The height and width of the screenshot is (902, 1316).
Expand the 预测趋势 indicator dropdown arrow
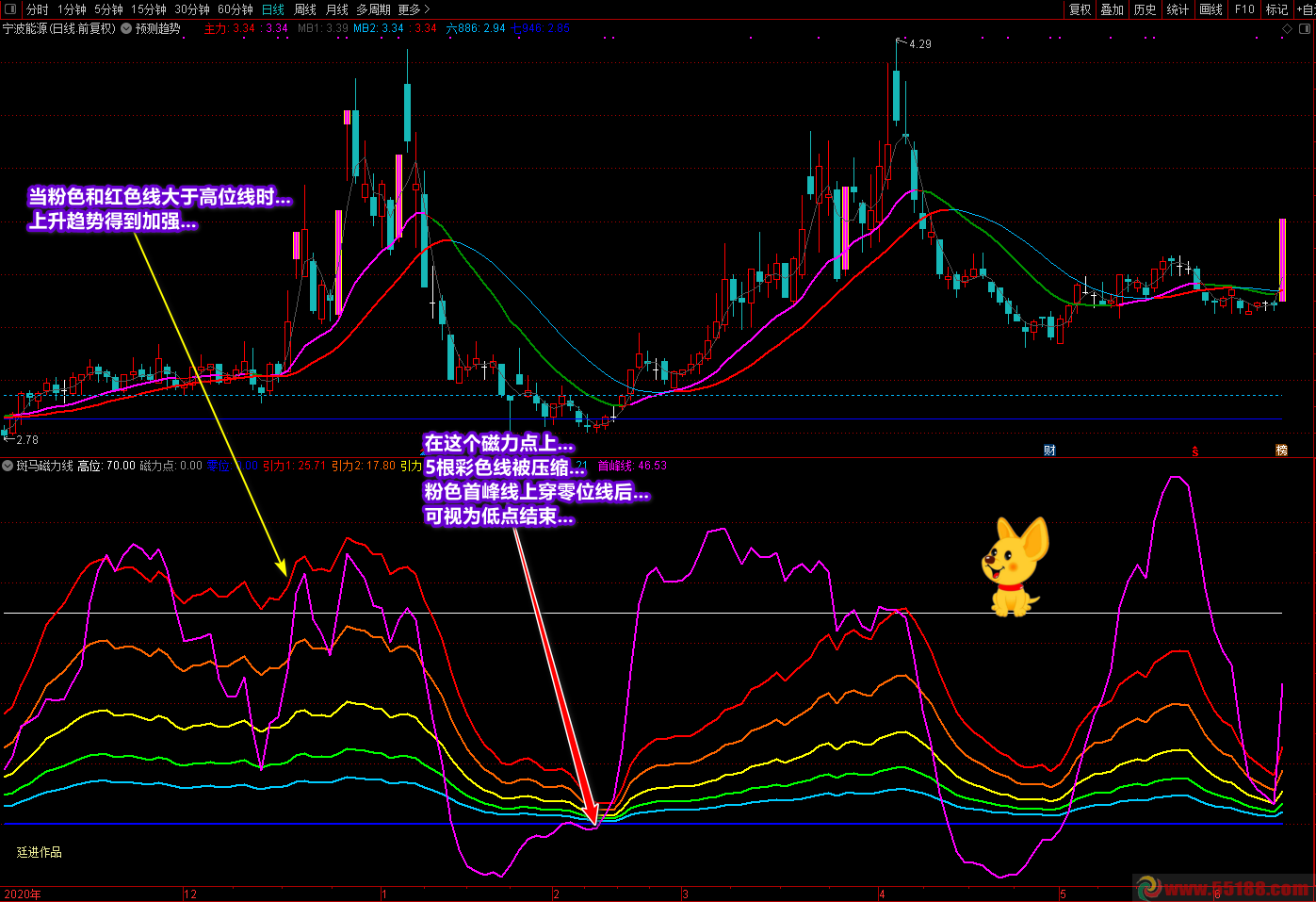[126, 28]
